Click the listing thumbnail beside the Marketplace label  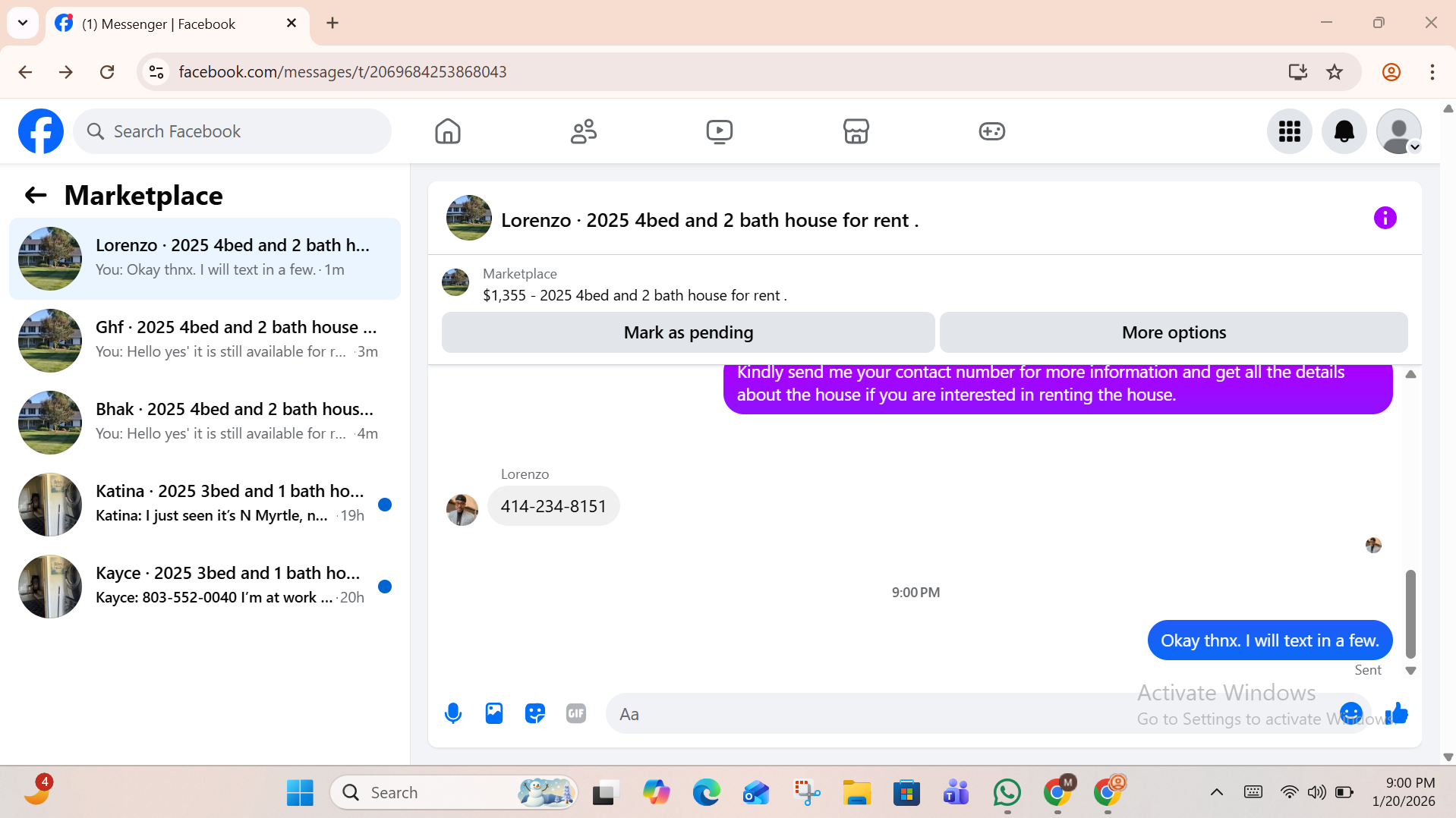pyautogui.click(x=455, y=282)
